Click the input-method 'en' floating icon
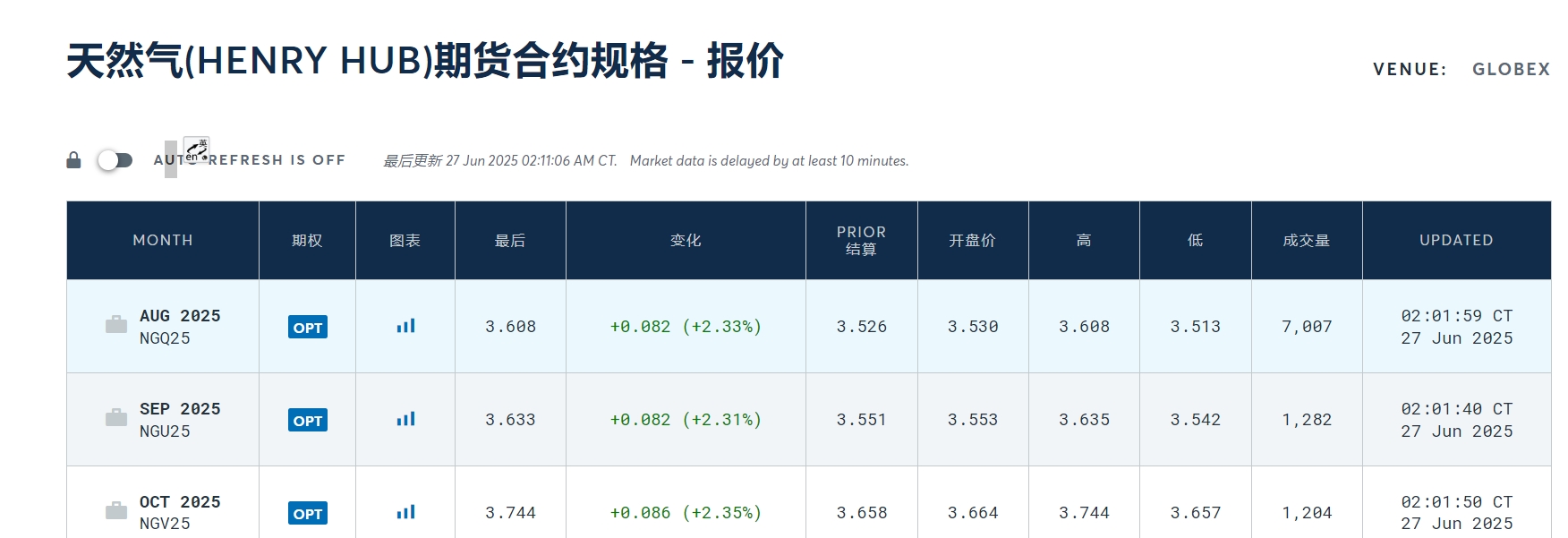 tap(196, 149)
